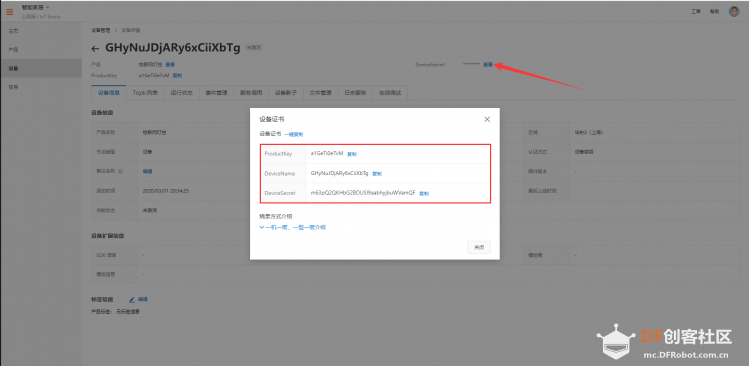Image resolution: width=749 pixels, height=366 pixels.
Task: Switch to the 设备信息 tab
Action: pyautogui.click(x=108, y=93)
